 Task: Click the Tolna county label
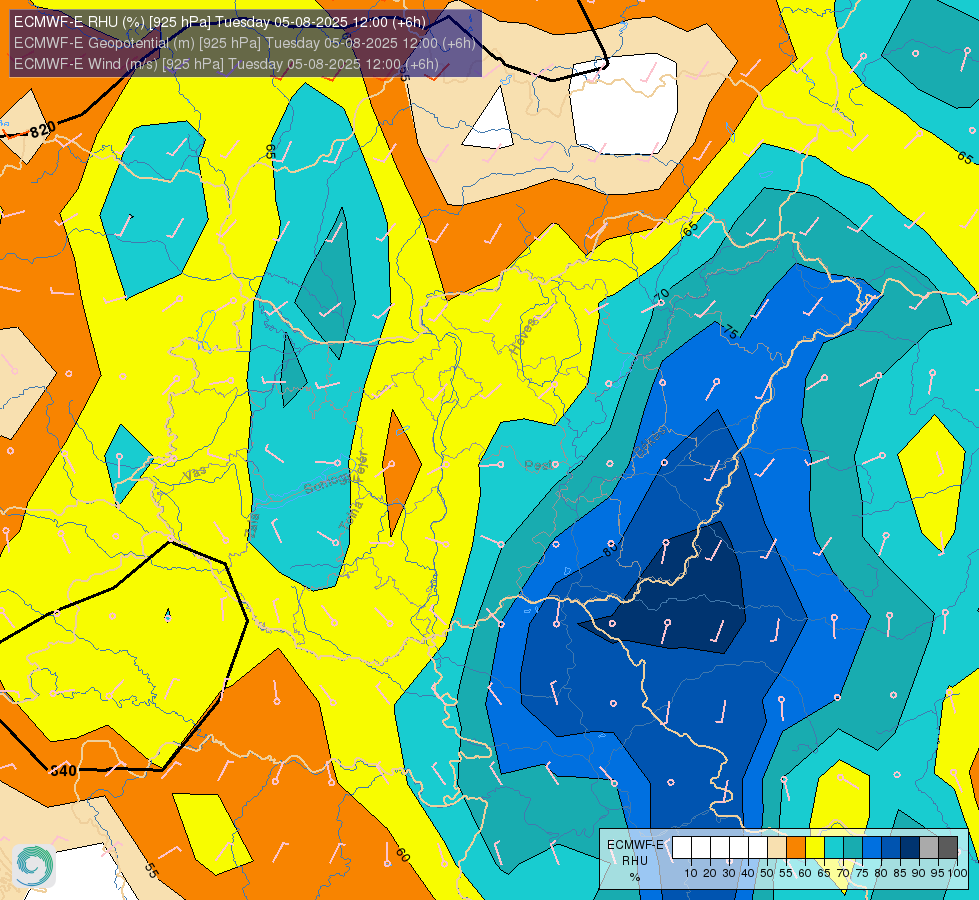[350, 516]
